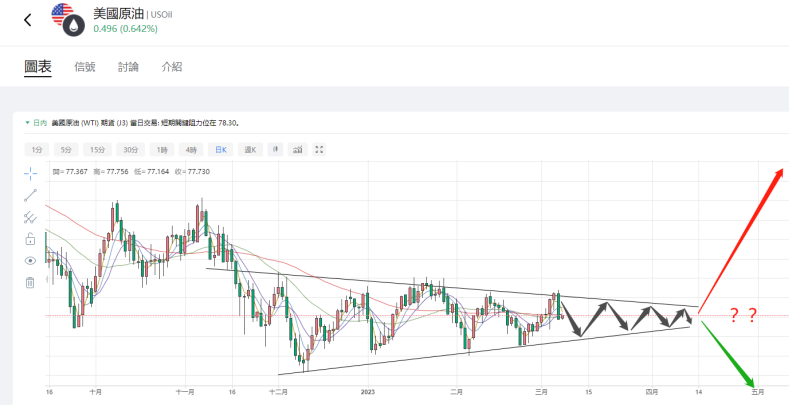This screenshot has height=405, width=789.
Task: Open the indicators icon in toolbar
Action: (296, 149)
